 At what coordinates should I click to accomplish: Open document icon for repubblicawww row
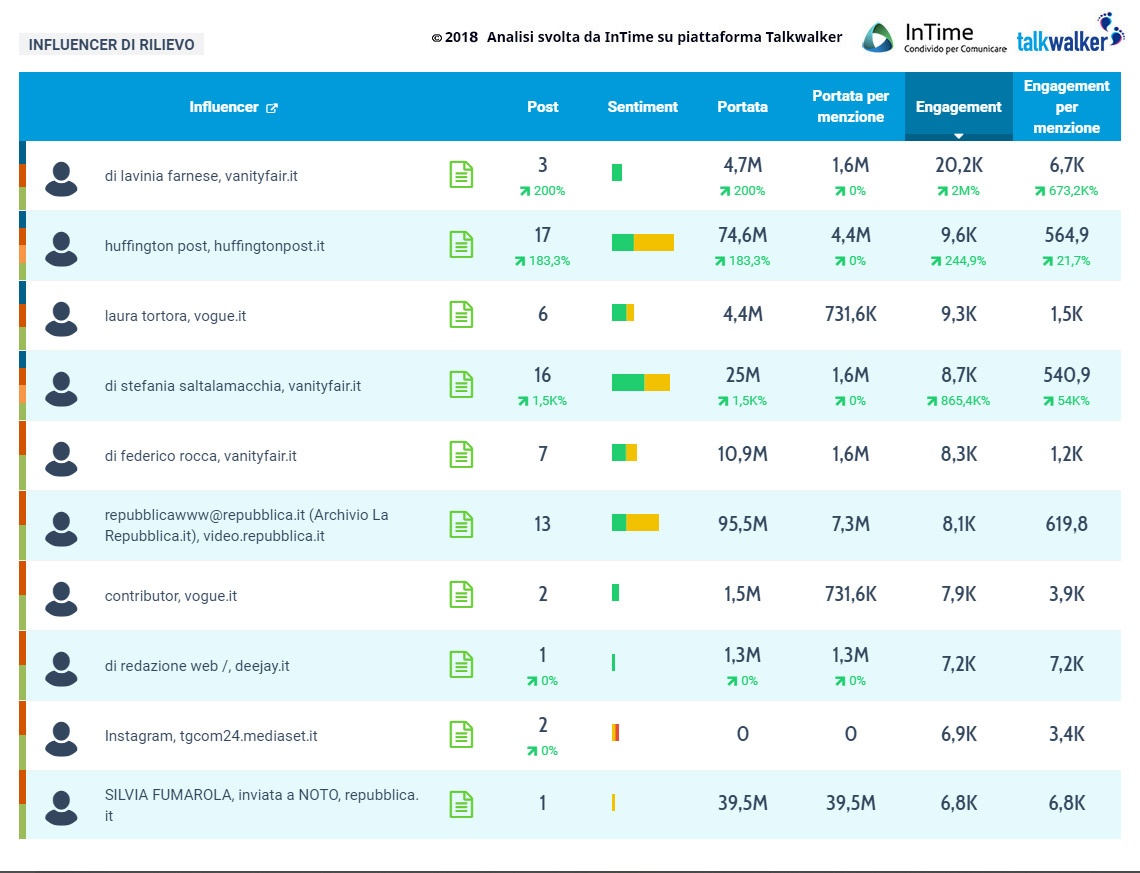tap(461, 524)
